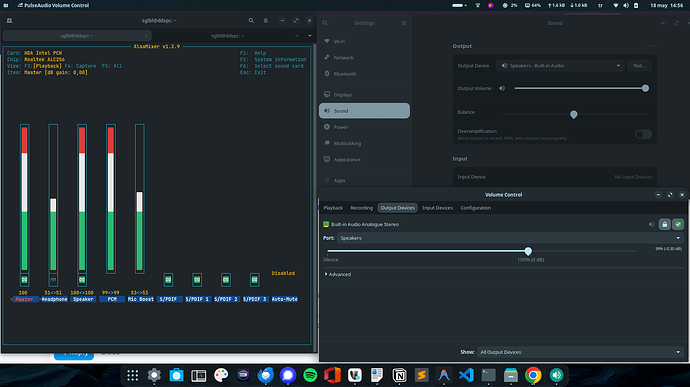Toggle the lock channels together button
Screen dimensions: 690x387
coord(664,225)
